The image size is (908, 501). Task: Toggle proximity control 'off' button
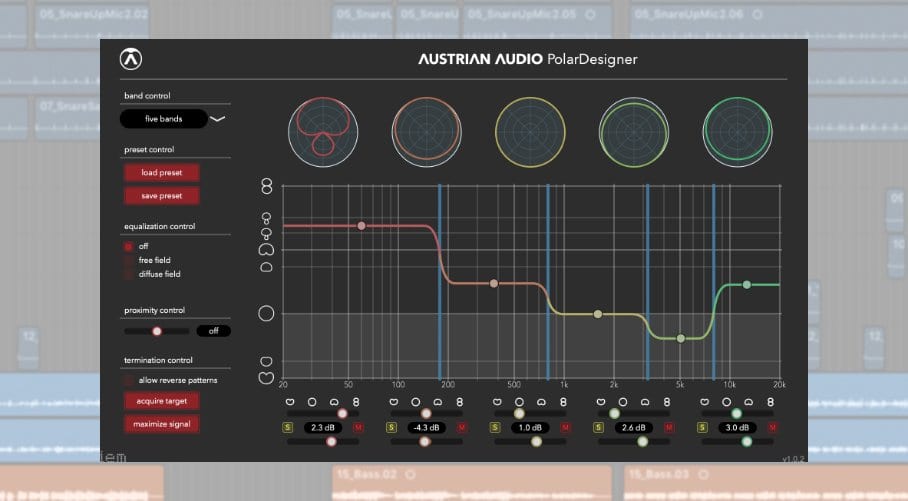tap(214, 331)
